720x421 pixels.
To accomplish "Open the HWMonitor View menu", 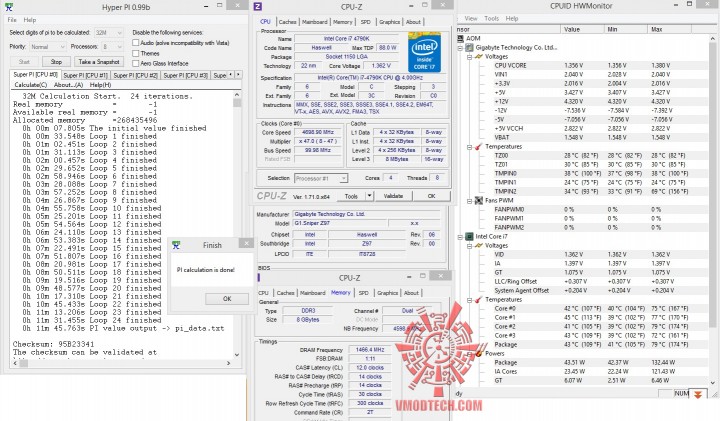I will pos(471,18).
